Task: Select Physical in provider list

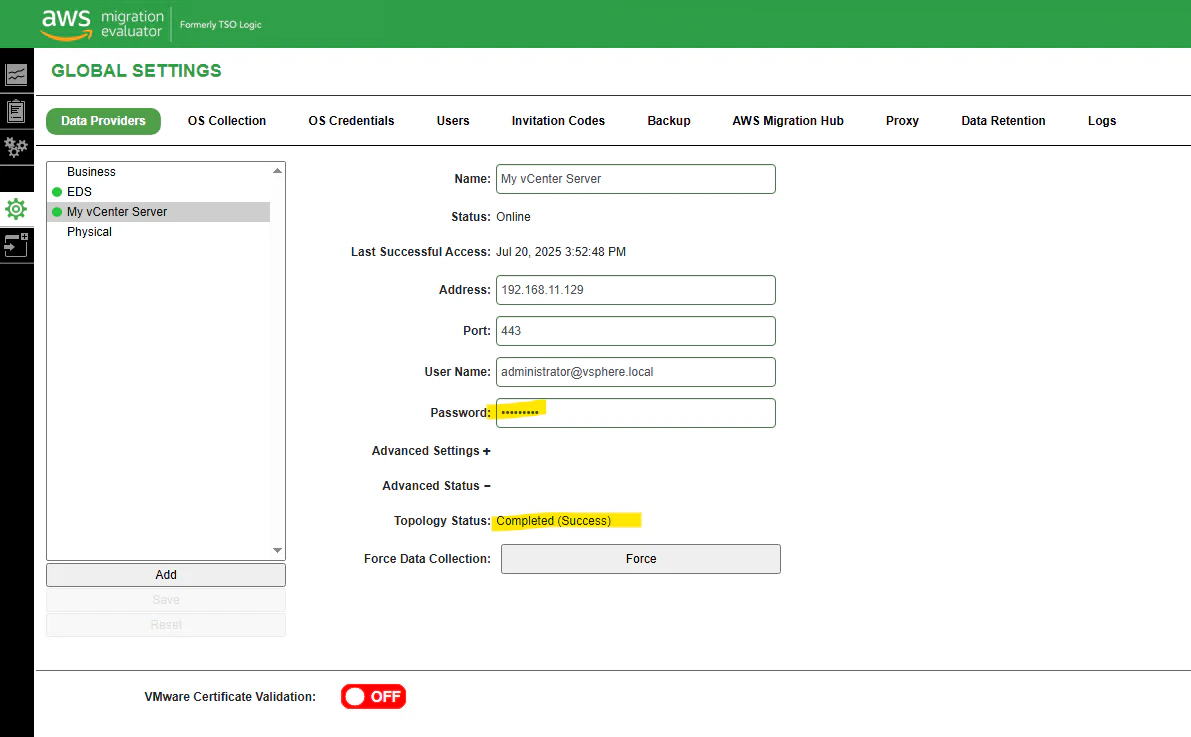Action: coord(159,232)
